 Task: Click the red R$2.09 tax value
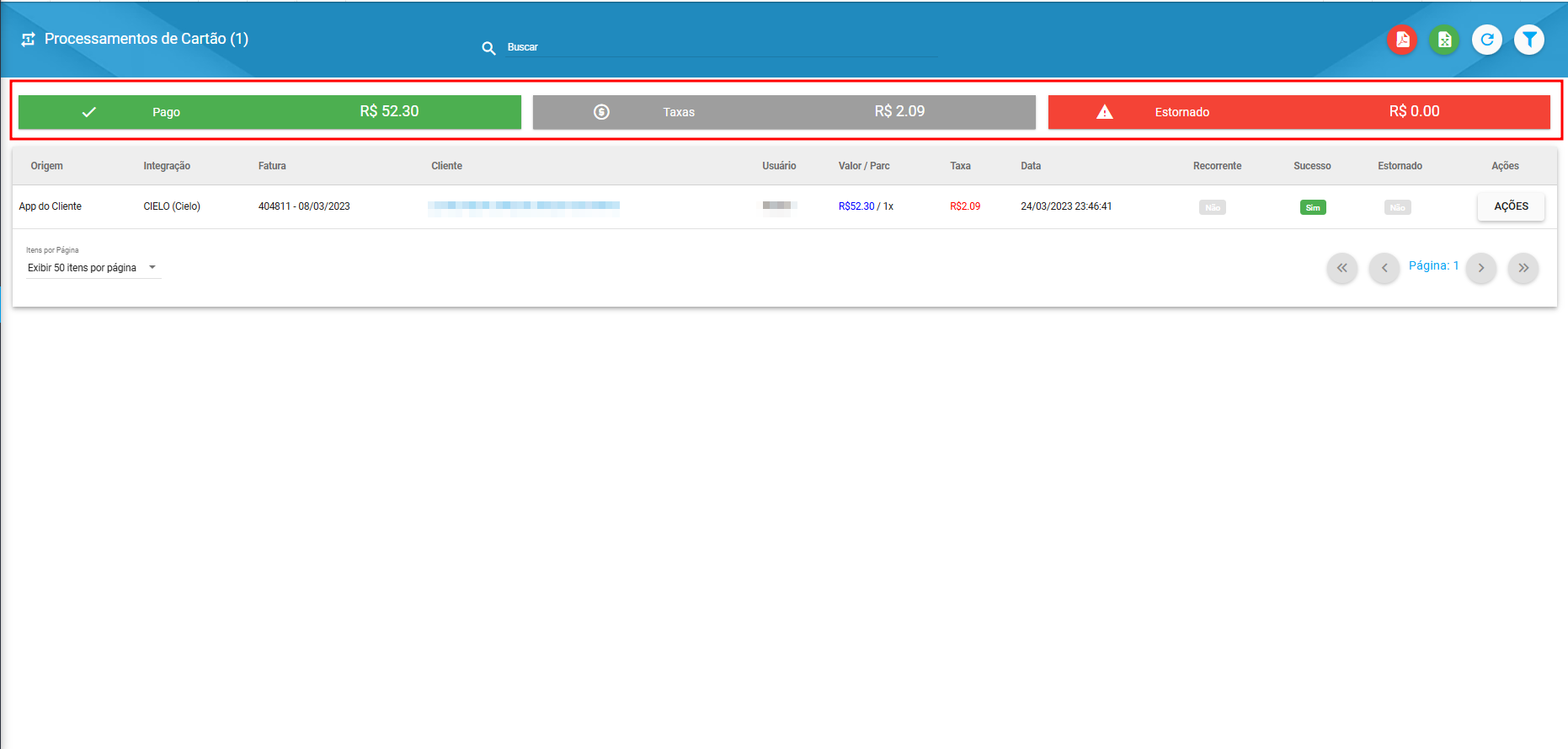pyautogui.click(x=965, y=206)
